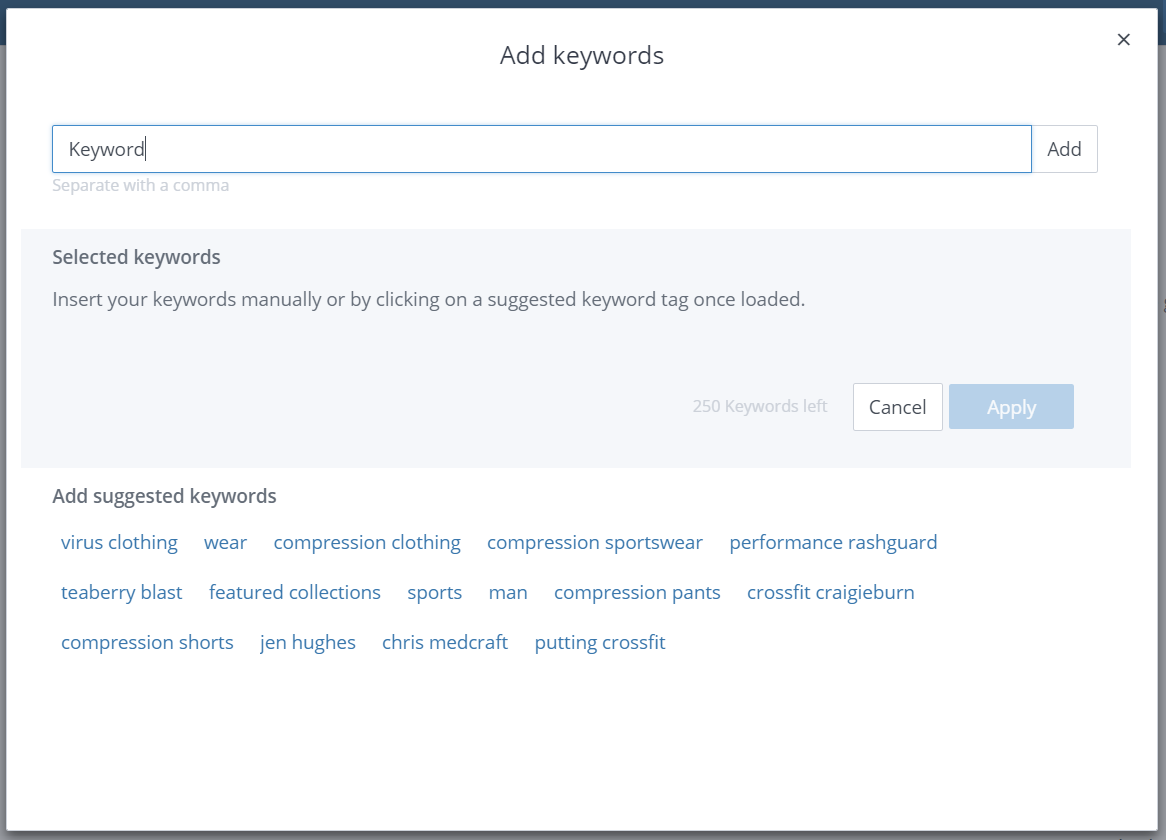Click the keyword input field

[x=540, y=149]
